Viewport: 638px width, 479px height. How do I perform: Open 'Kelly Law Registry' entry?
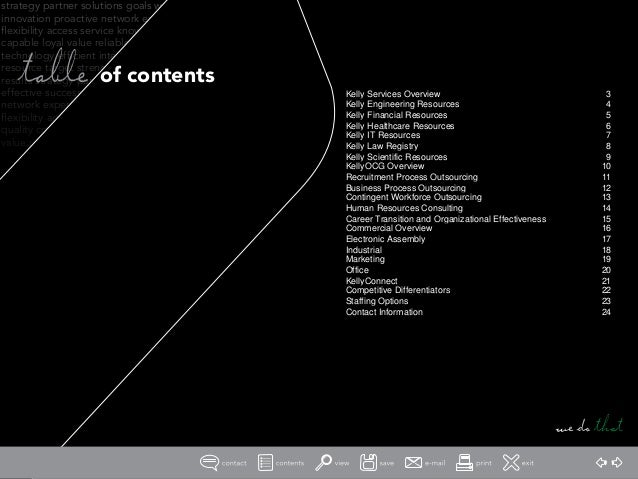coord(382,146)
